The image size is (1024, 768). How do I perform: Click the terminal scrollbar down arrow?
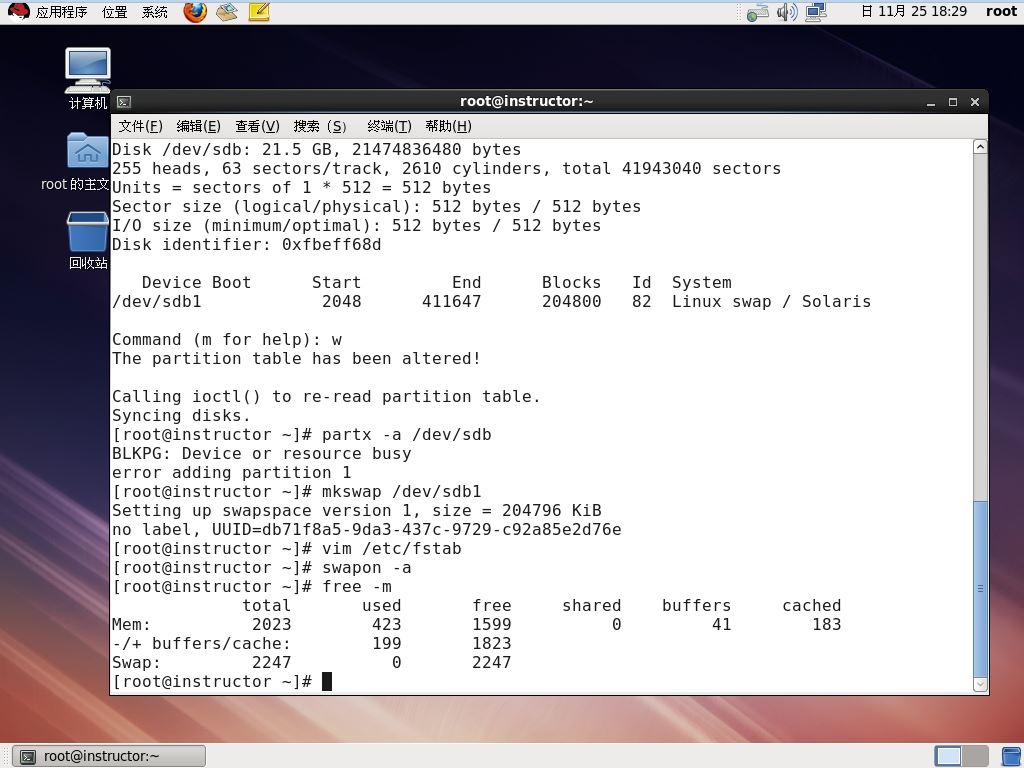point(980,684)
